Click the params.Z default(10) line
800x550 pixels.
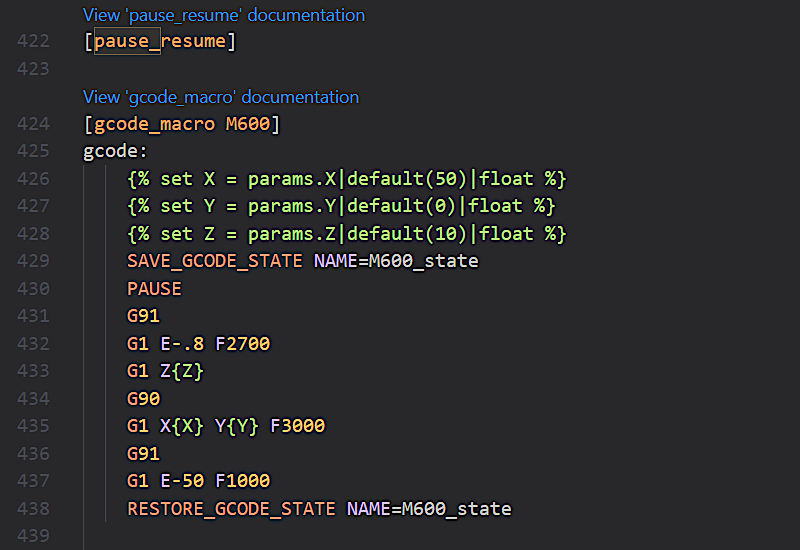pyautogui.click(x=346, y=234)
